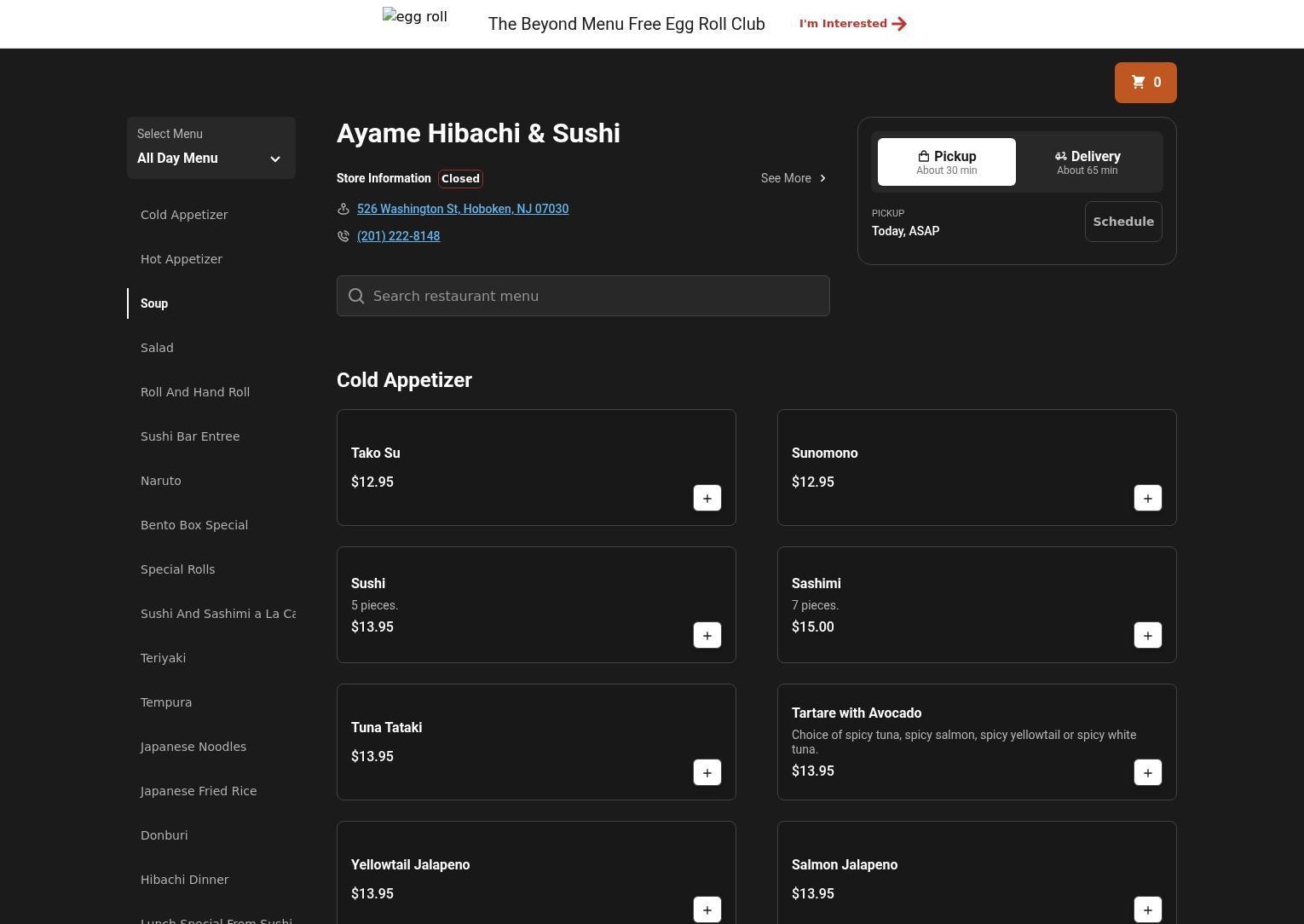Select Japanese Noodles in the sidebar

click(193, 747)
